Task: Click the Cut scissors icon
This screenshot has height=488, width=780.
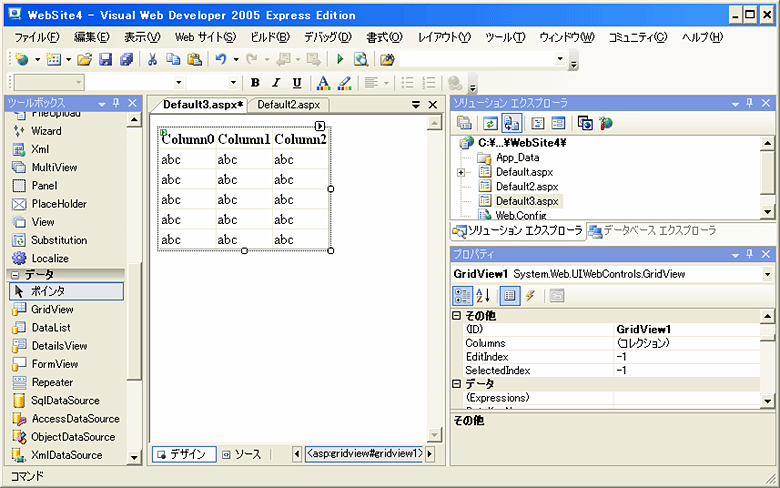Action: 153,60
